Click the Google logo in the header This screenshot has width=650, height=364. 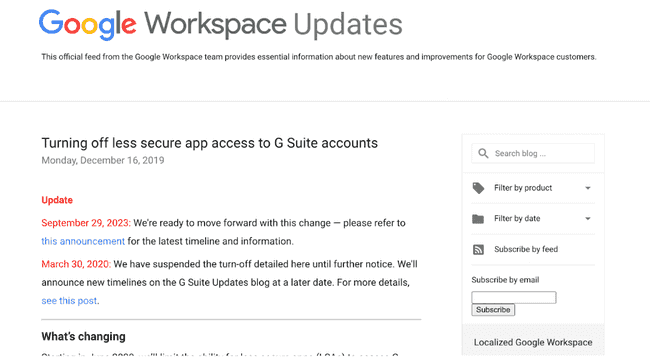click(x=87, y=25)
